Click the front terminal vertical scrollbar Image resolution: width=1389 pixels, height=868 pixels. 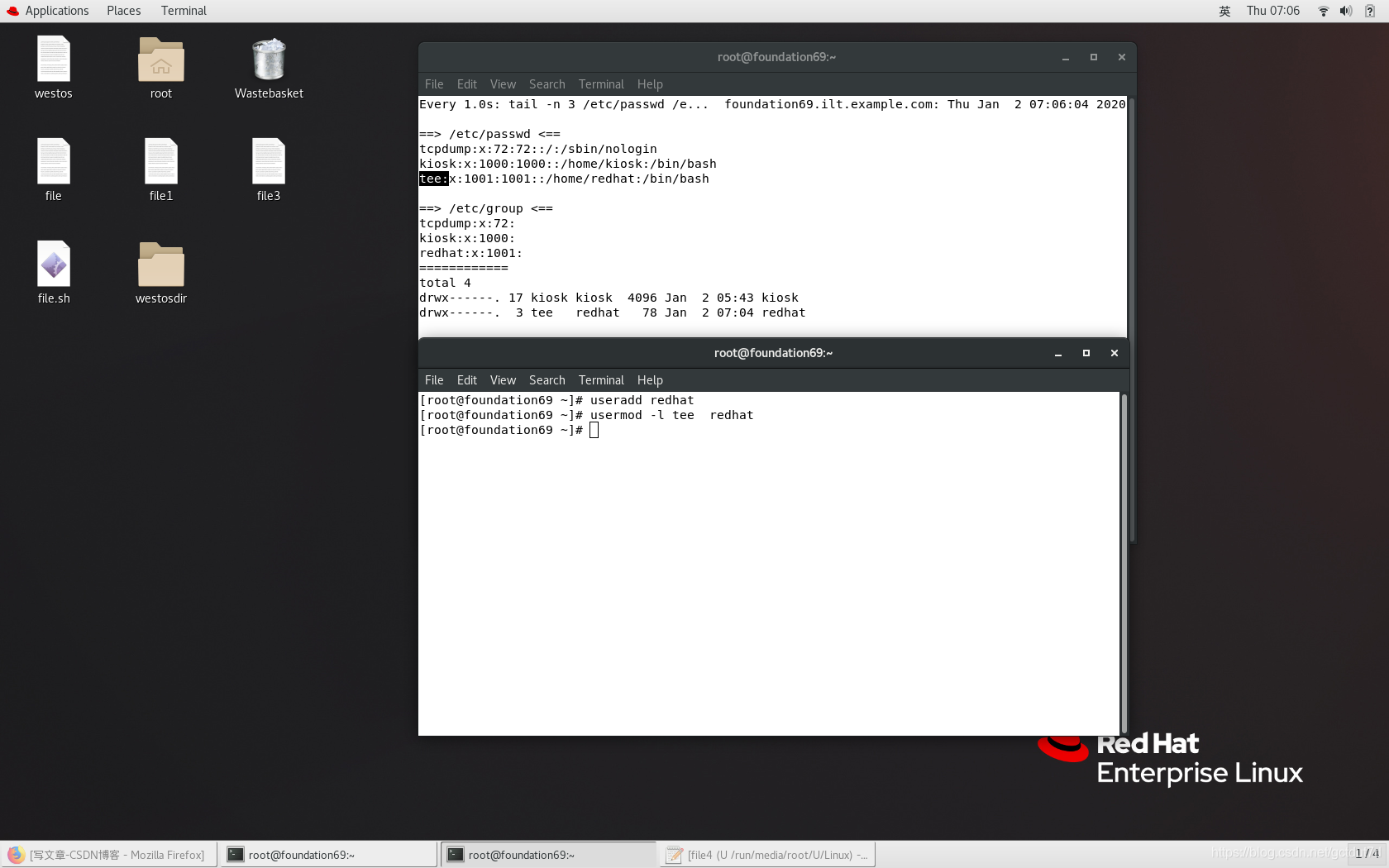(1124, 563)
